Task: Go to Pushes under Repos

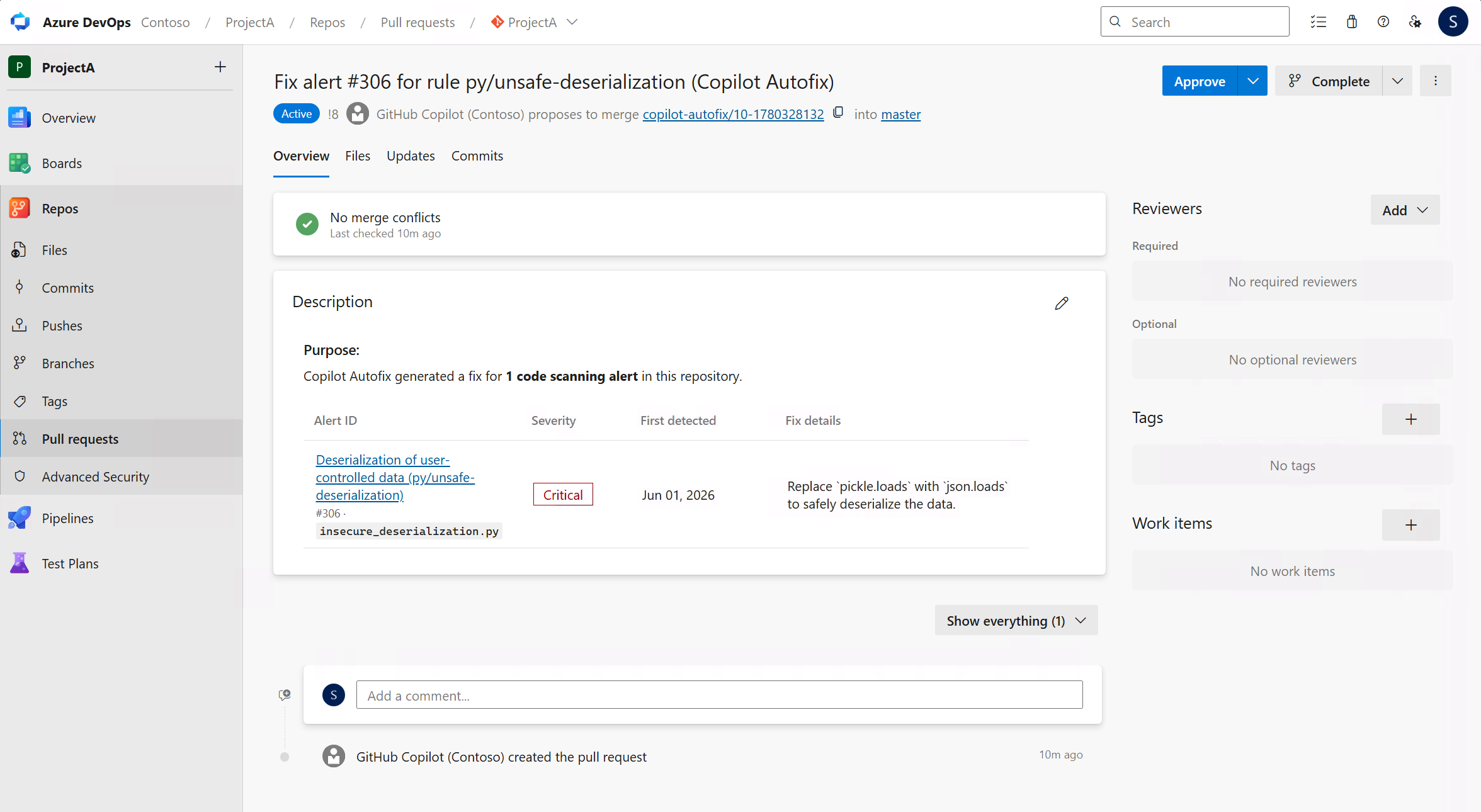Action: coord(122,325)
